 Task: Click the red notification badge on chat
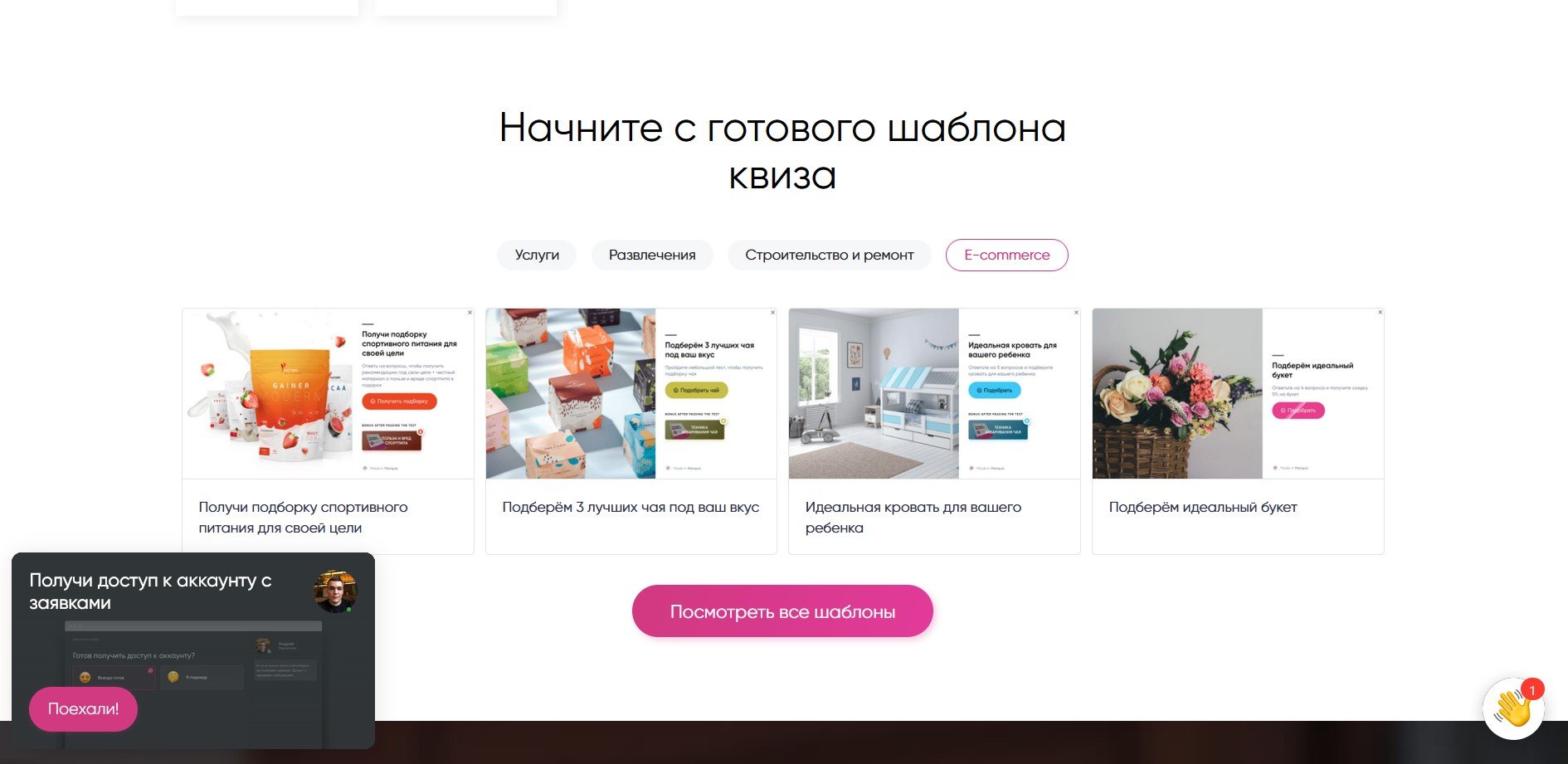click(x=1532, y=690)
